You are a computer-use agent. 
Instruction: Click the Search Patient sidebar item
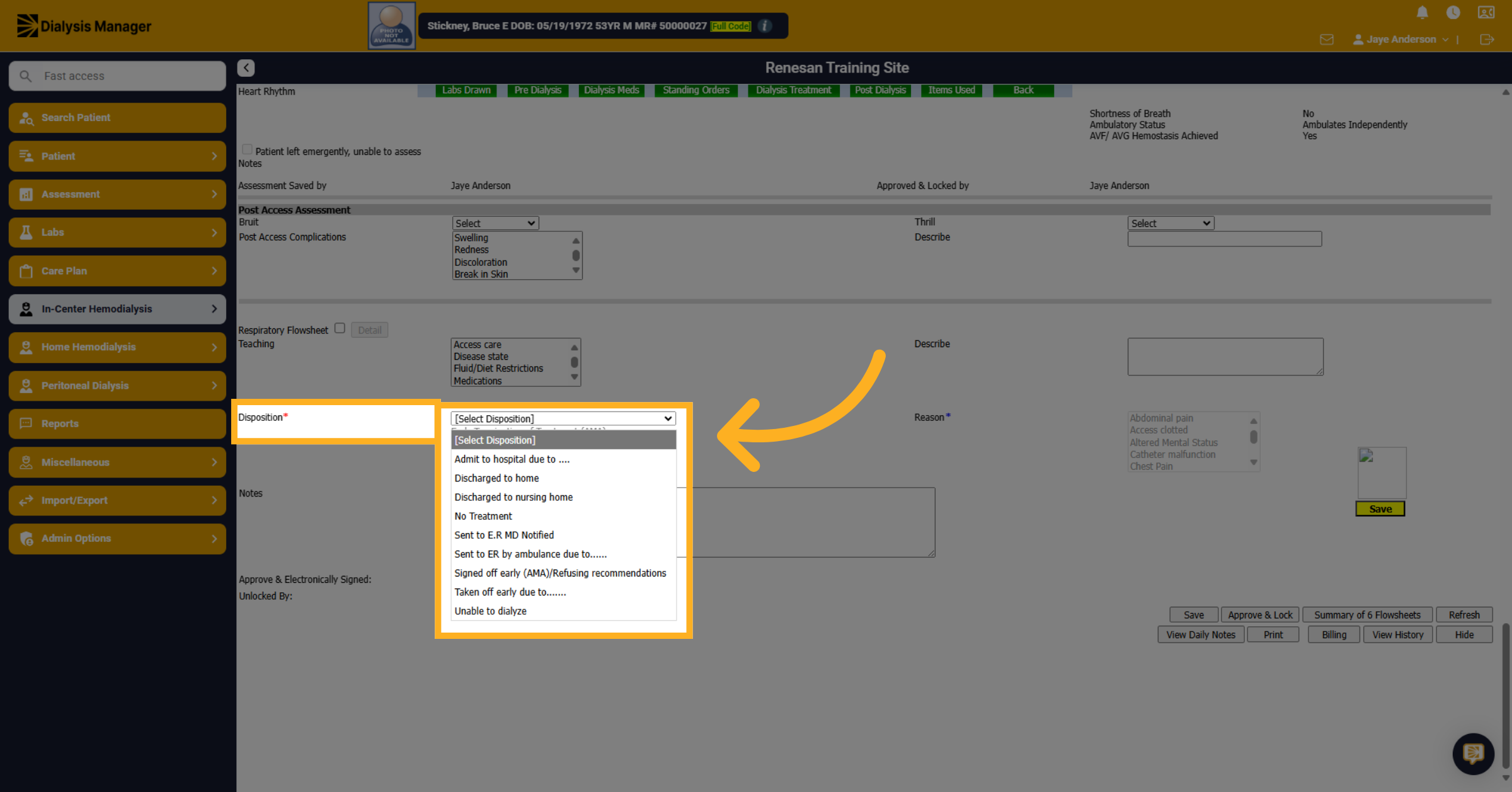coord(117,118)
